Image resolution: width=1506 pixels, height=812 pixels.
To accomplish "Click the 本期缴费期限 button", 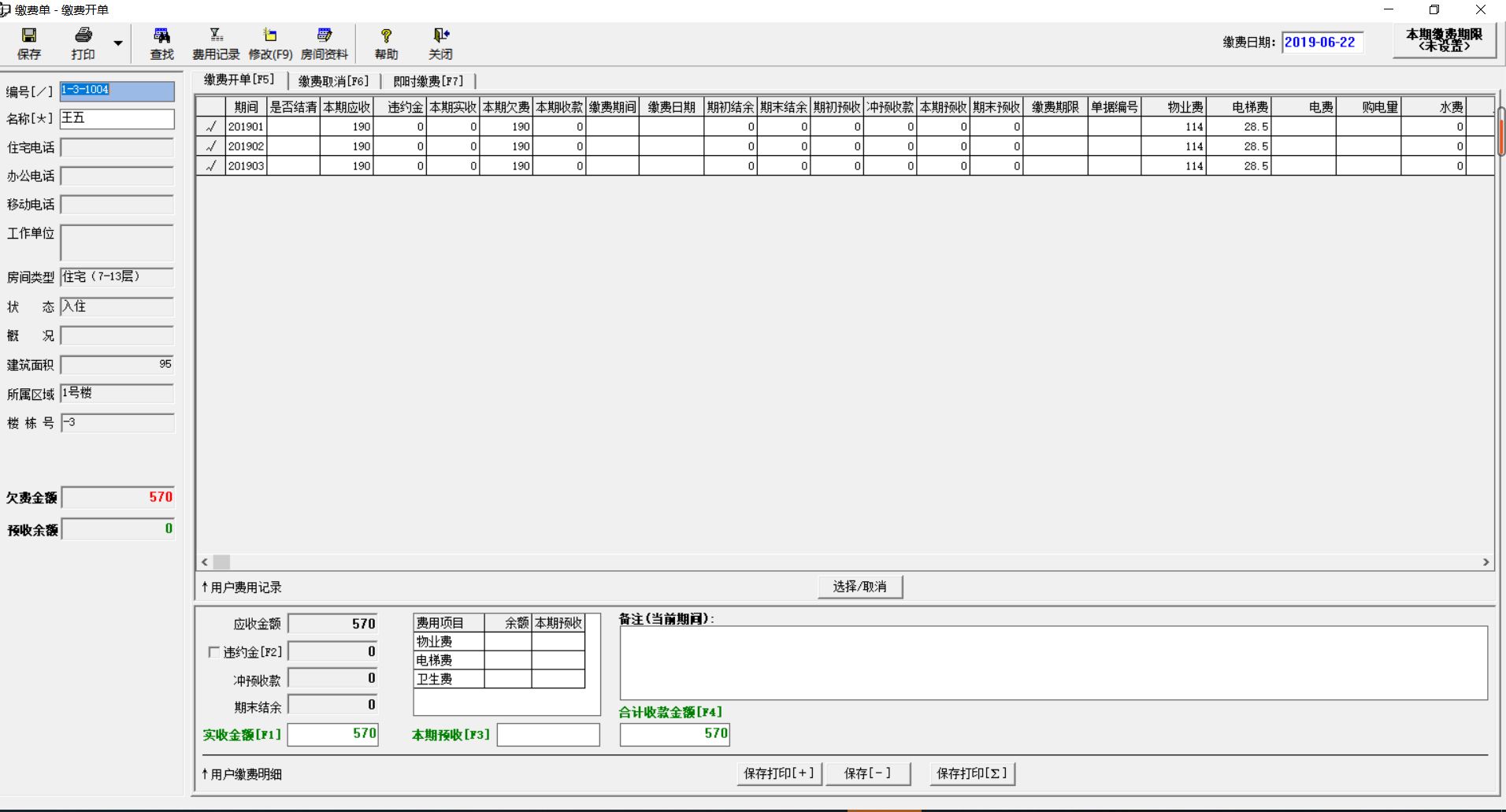I will pos(1445,40).
